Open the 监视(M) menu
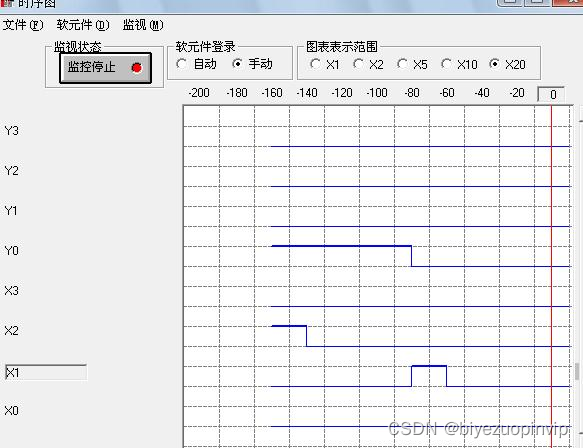Image resolution: width=583 pixels, height=448 pixels. pos(143,25)
